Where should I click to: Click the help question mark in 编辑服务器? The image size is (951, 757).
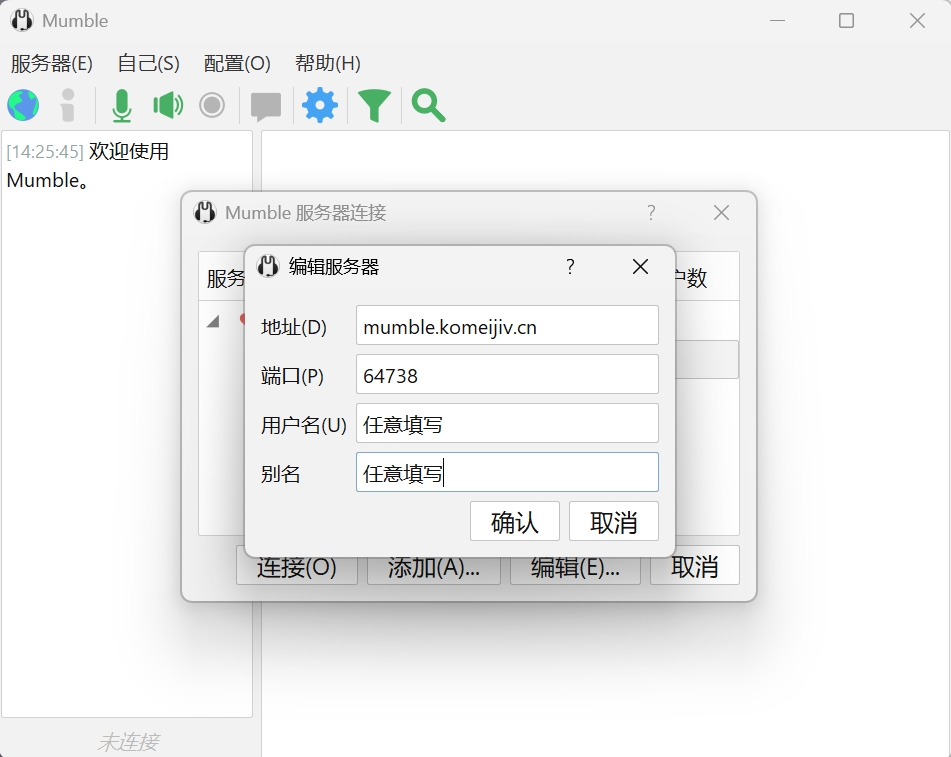tap(570, 266)
